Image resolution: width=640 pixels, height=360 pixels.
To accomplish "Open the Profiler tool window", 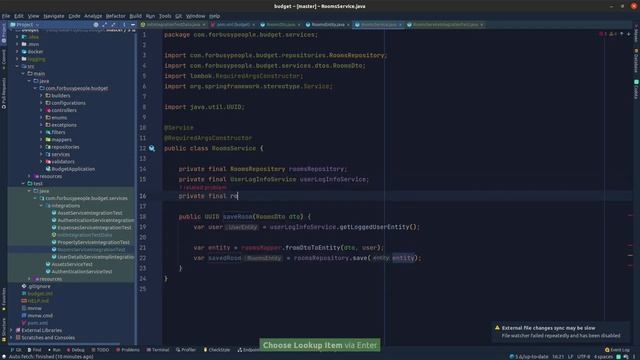I will point(186,350).
